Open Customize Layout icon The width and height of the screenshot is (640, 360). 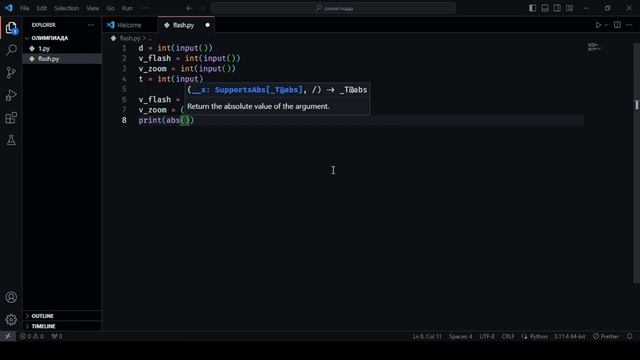point(569,8)
